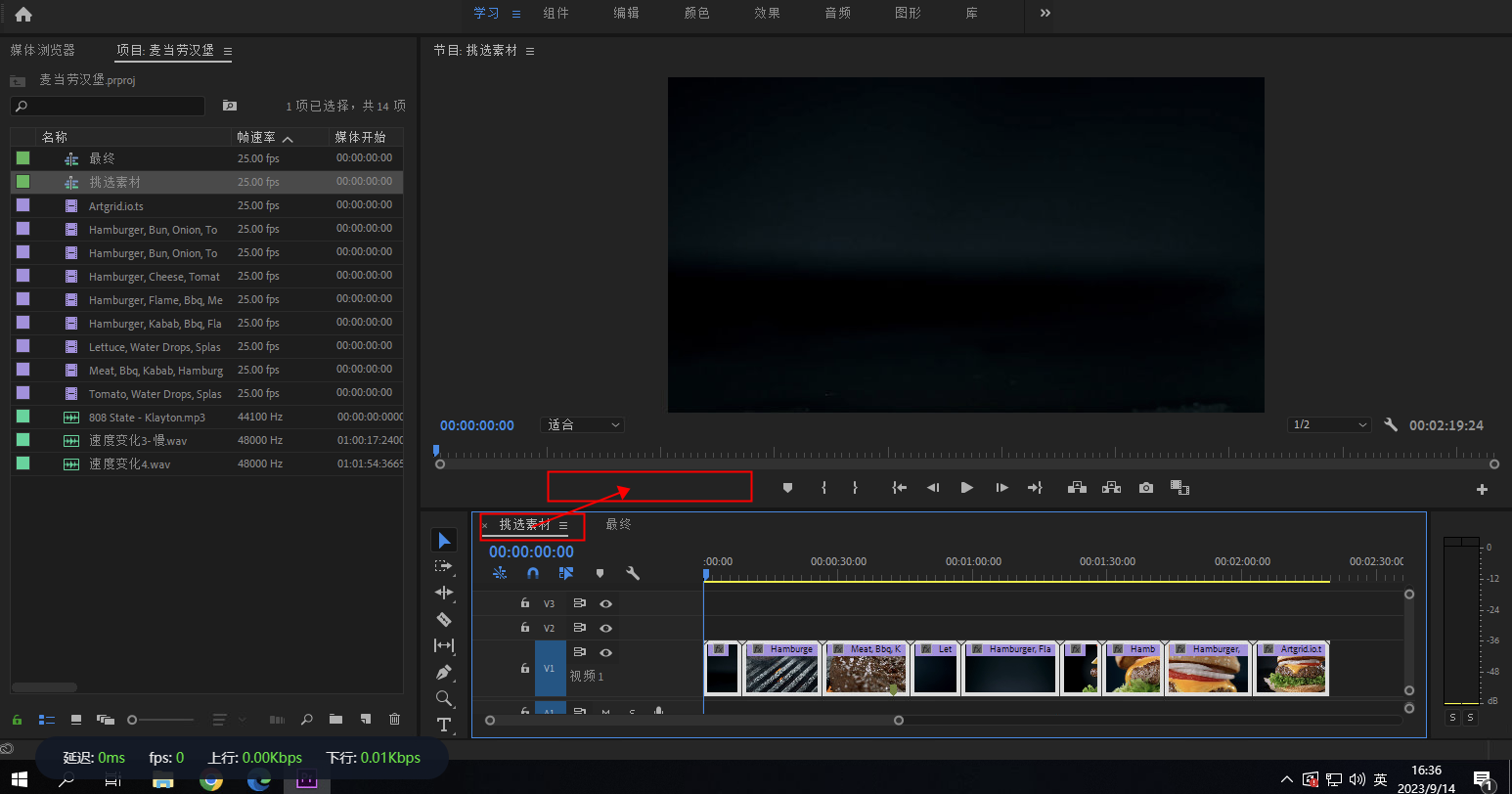Screen dimensions: 1512x794
Task: Click the 帧速率 column header
Action: click(x=256, y=137)
